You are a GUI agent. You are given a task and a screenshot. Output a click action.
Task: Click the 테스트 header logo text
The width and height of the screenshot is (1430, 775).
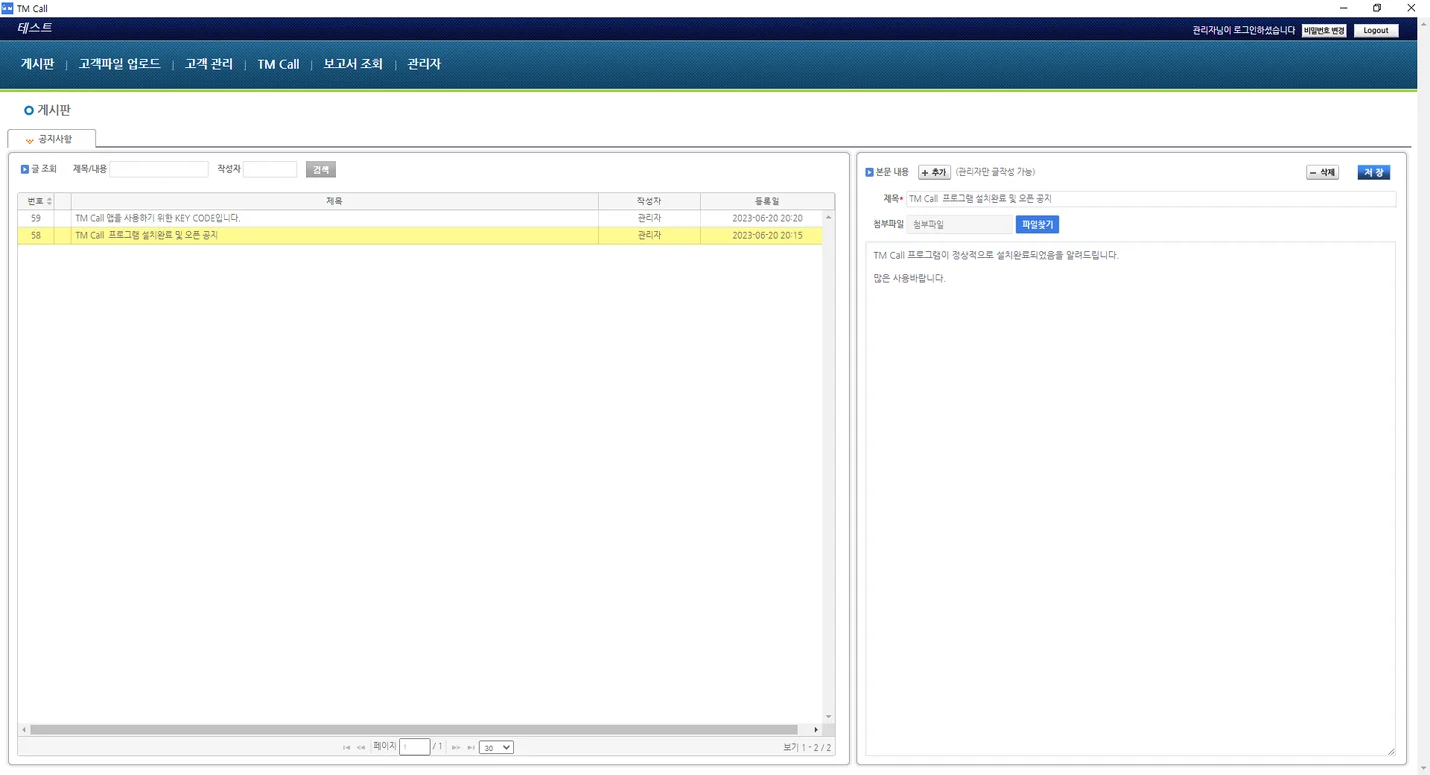click(35, 28)
